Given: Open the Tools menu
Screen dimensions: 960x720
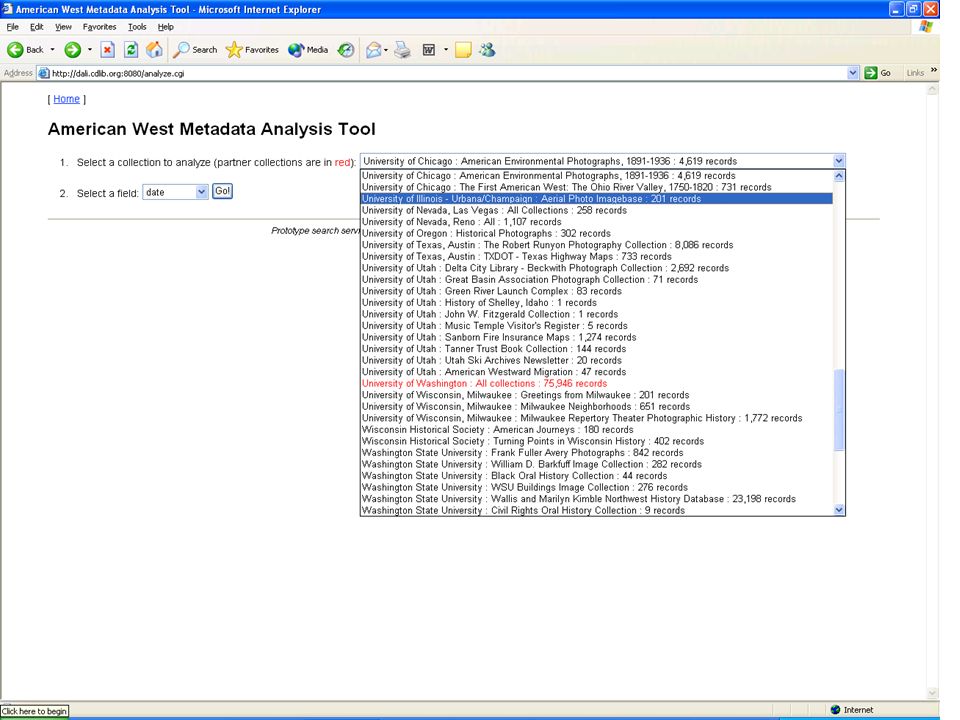Looking at the screenshot, I should [137, 27].
